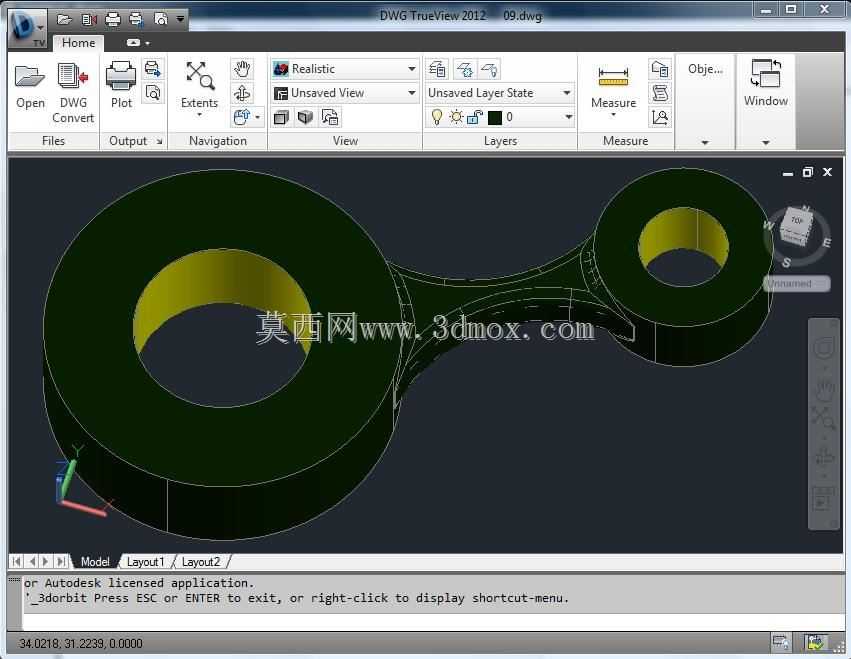Screen dimensions: 851x659
Task: Expand the quick access toolbar customize arrow
Action: tap(180, 20)
